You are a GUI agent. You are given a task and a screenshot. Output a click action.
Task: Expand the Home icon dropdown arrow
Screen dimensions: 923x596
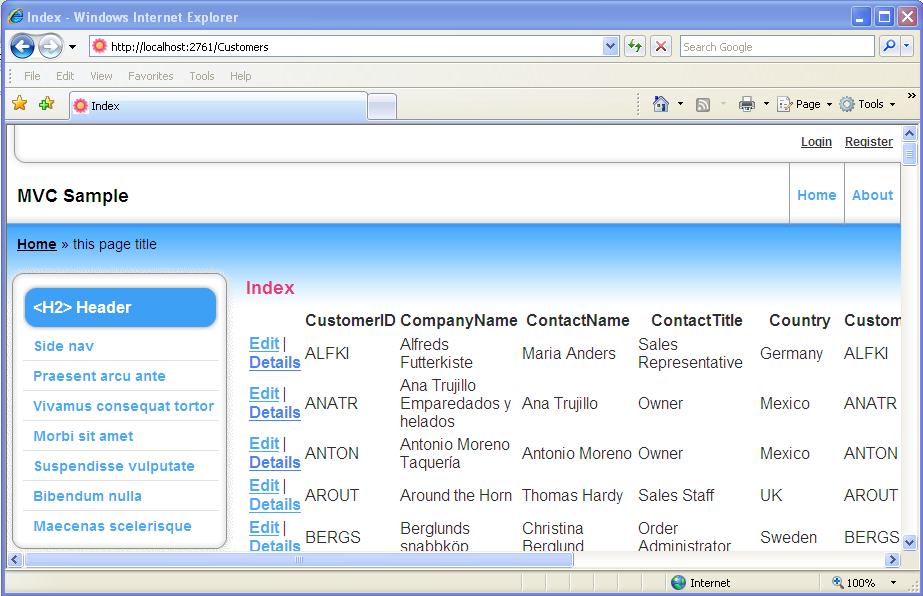[x=680, y=104]
